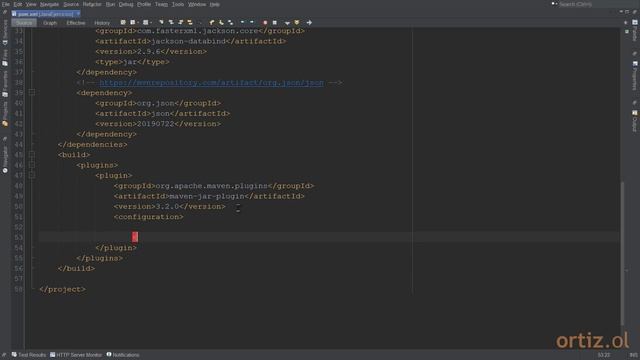Shift Line Left toolbar icon

242,22
